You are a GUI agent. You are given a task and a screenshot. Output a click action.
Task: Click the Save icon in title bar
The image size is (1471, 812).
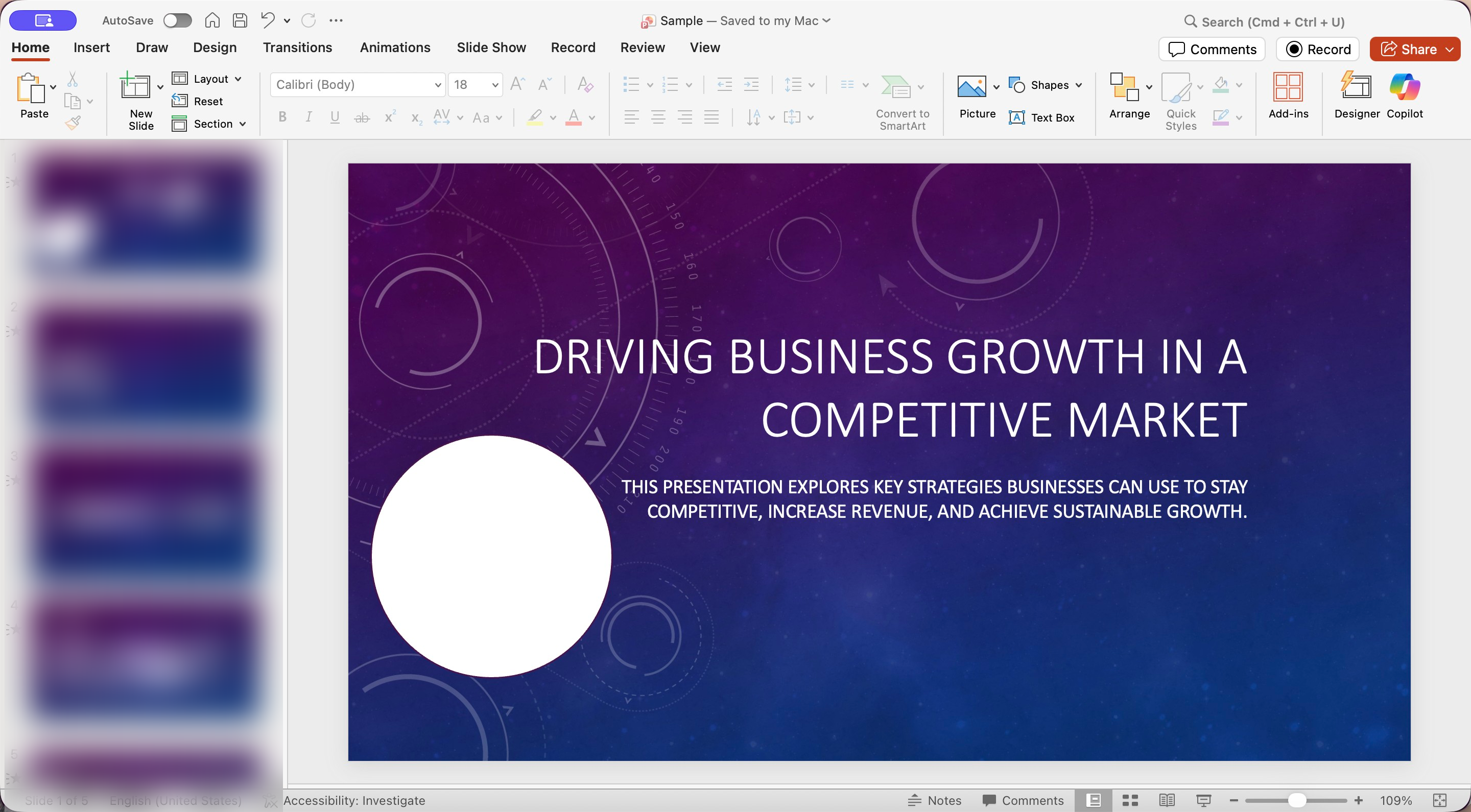241,20
